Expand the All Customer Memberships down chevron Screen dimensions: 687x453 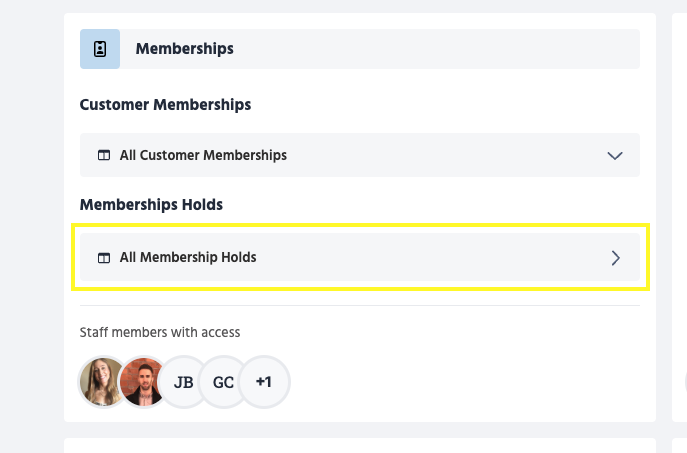[x=615, y=156]
